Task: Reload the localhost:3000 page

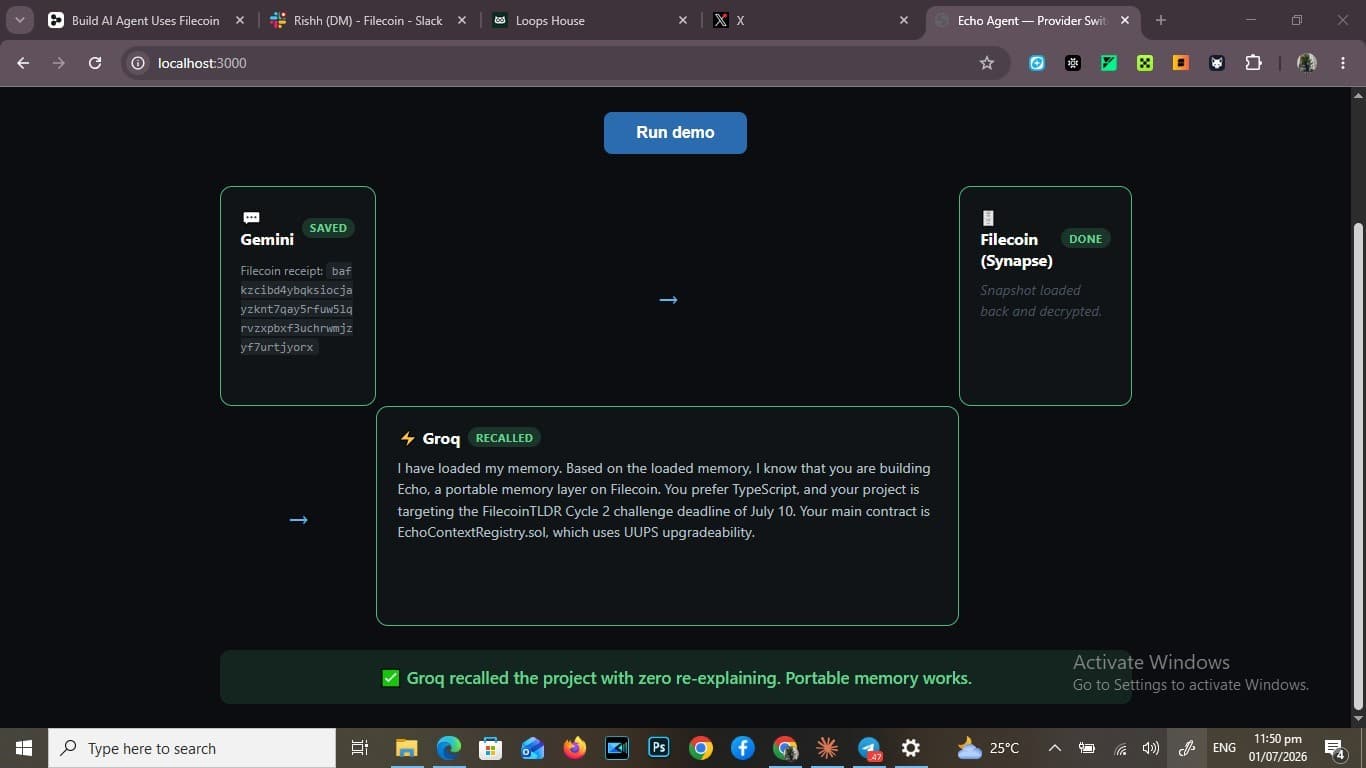Action: [95, 63]
